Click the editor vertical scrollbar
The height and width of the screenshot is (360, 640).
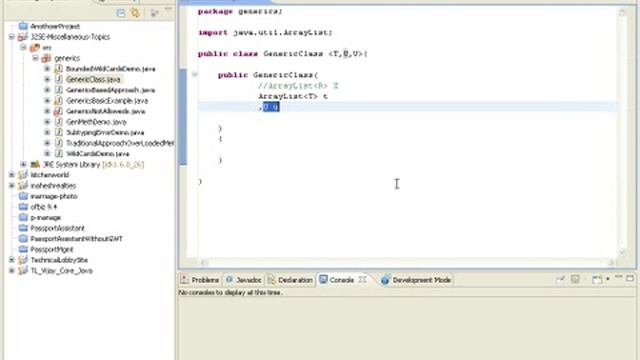622,131
